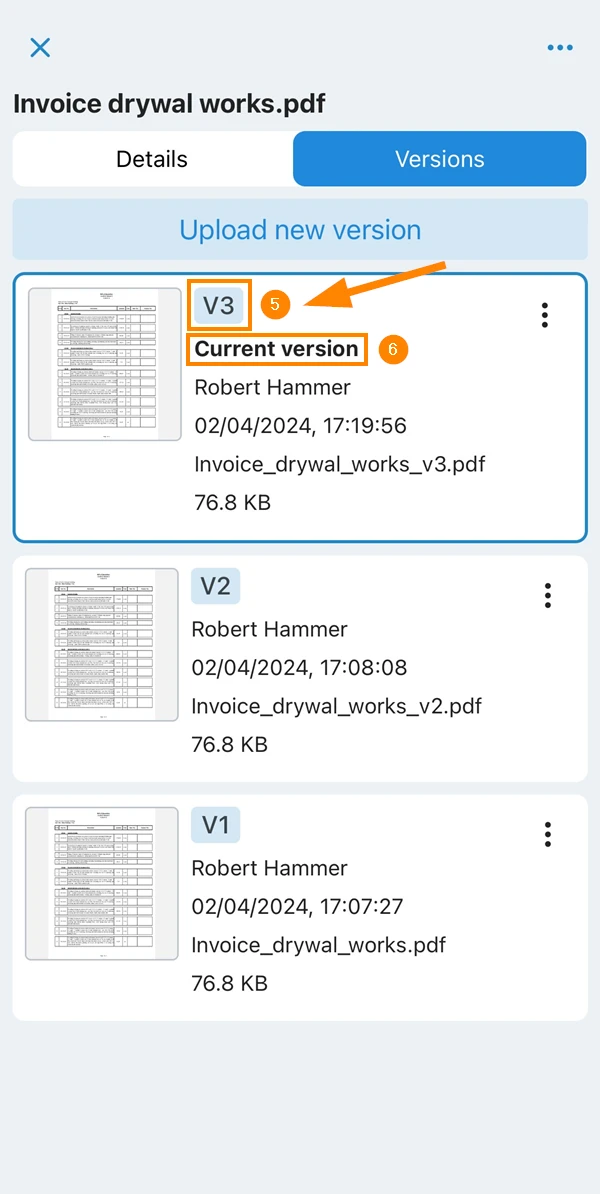Tap the Invoice_drywal_works_v3.pdf filename

pos(340,464)
